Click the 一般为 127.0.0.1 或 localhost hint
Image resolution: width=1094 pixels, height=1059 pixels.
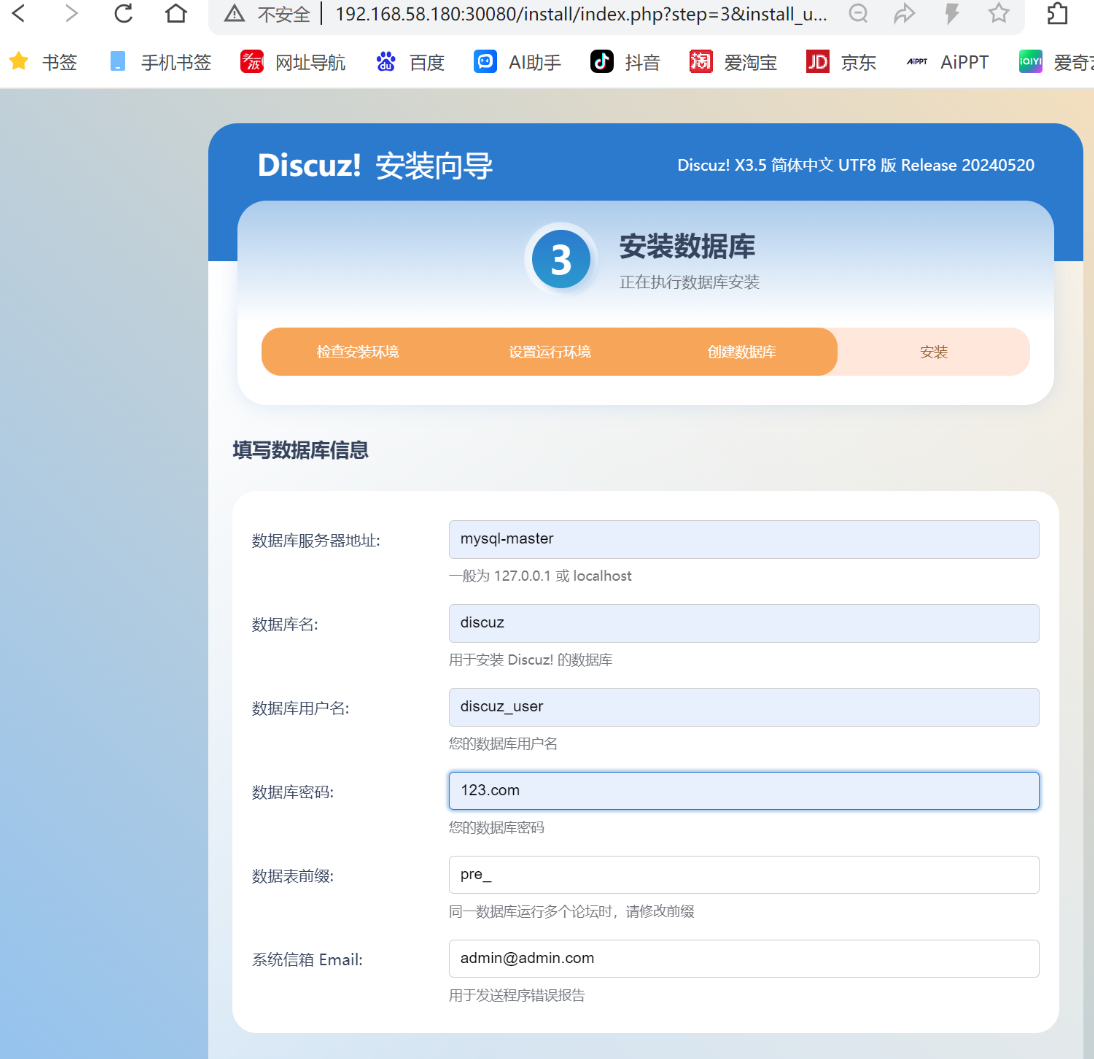540,576
